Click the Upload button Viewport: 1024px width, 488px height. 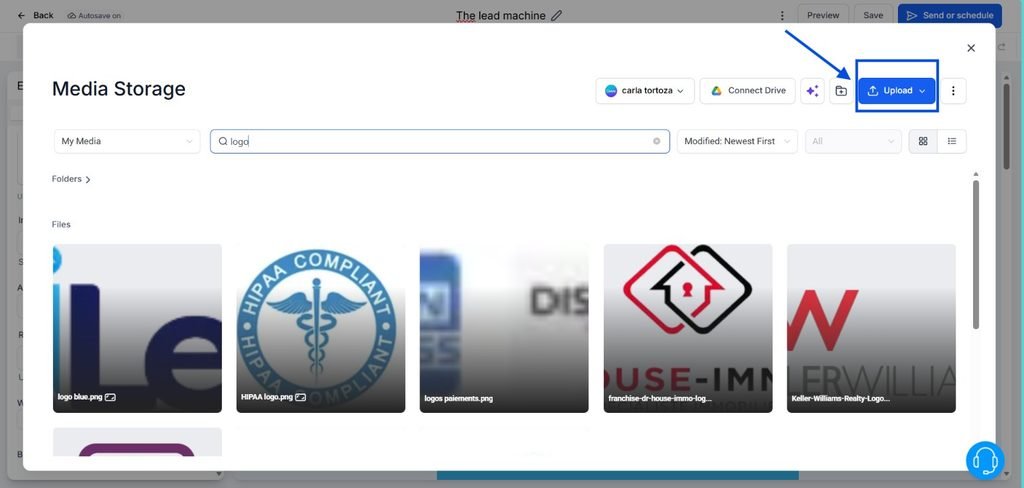[897, 91]
